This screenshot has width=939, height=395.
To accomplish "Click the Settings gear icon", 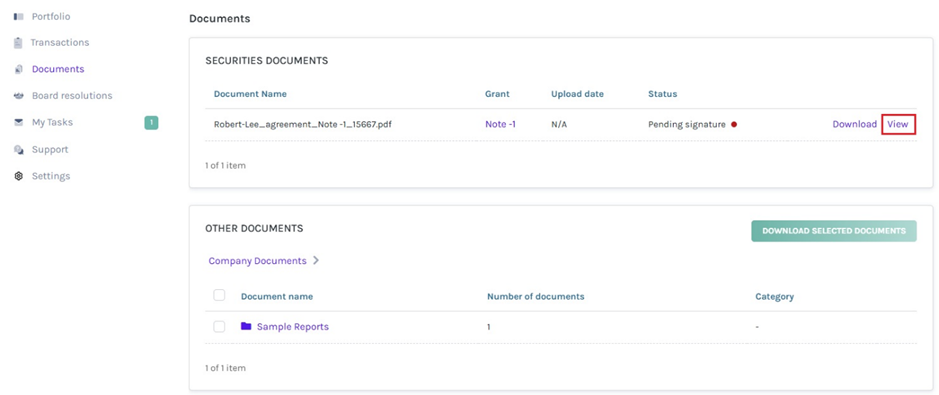I will click(18, 176).
